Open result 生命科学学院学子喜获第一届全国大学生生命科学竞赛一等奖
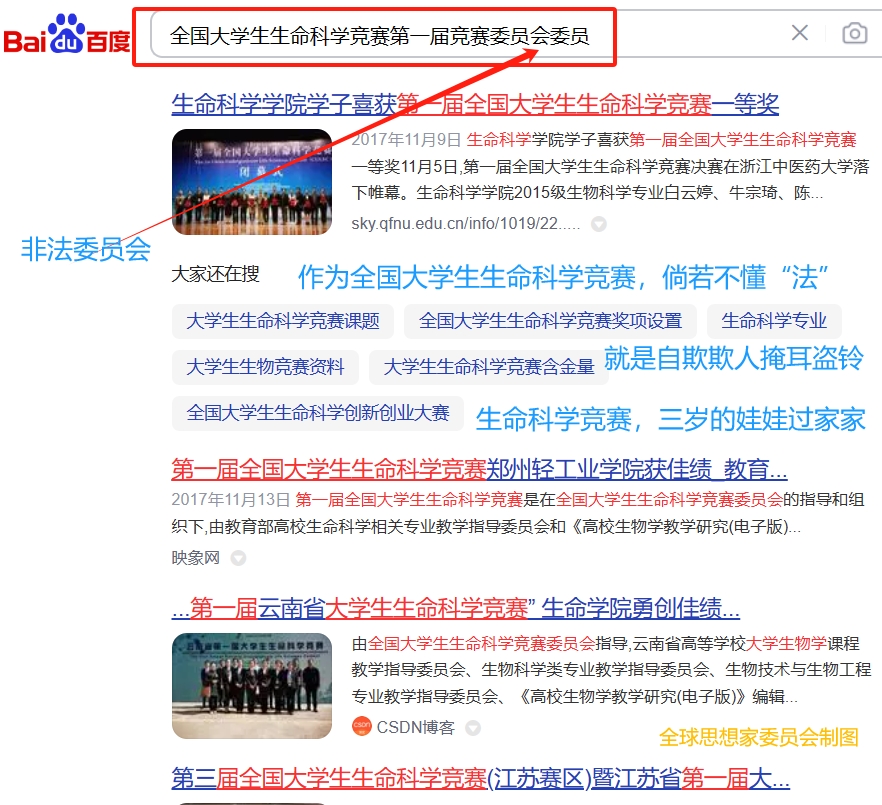The width and height of the screenshot is (882, 805). 475,104
